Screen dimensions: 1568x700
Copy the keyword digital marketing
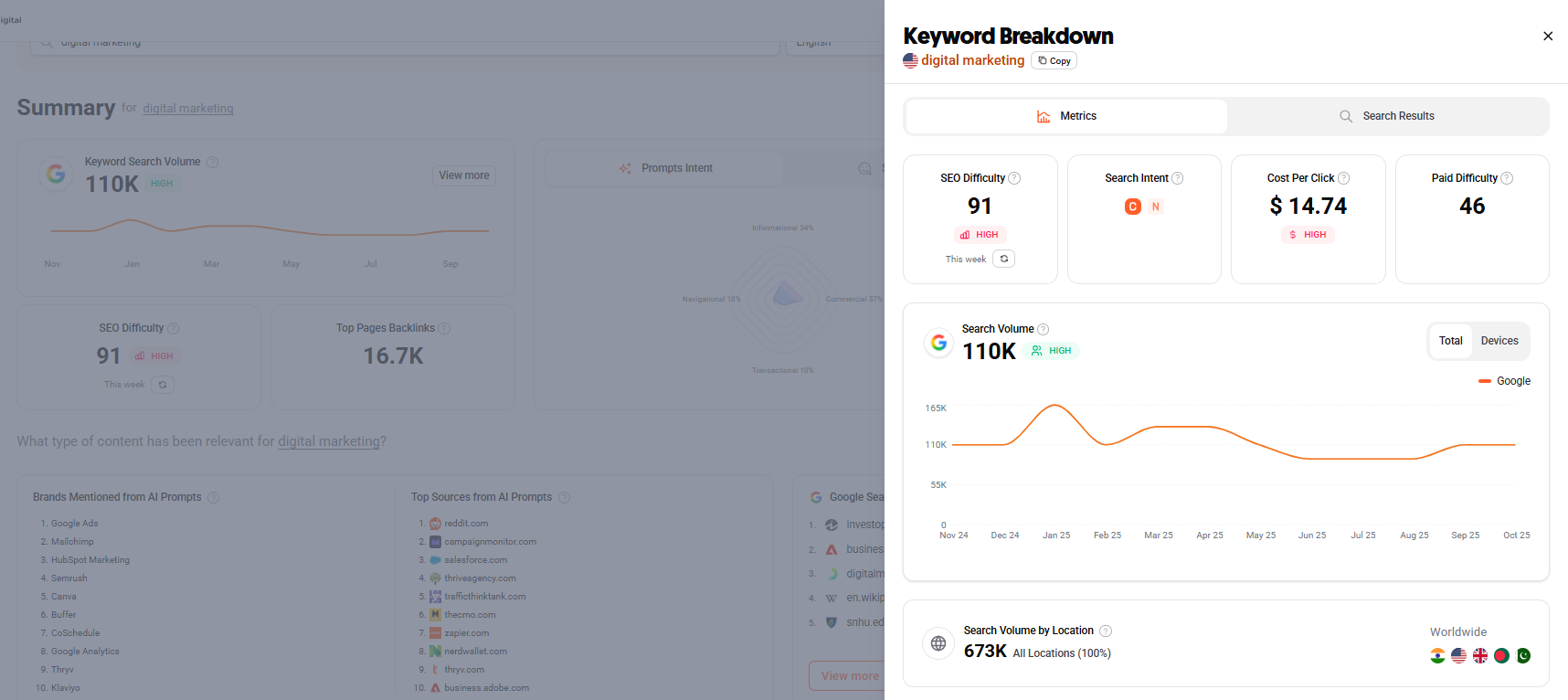coord(1054,61)
